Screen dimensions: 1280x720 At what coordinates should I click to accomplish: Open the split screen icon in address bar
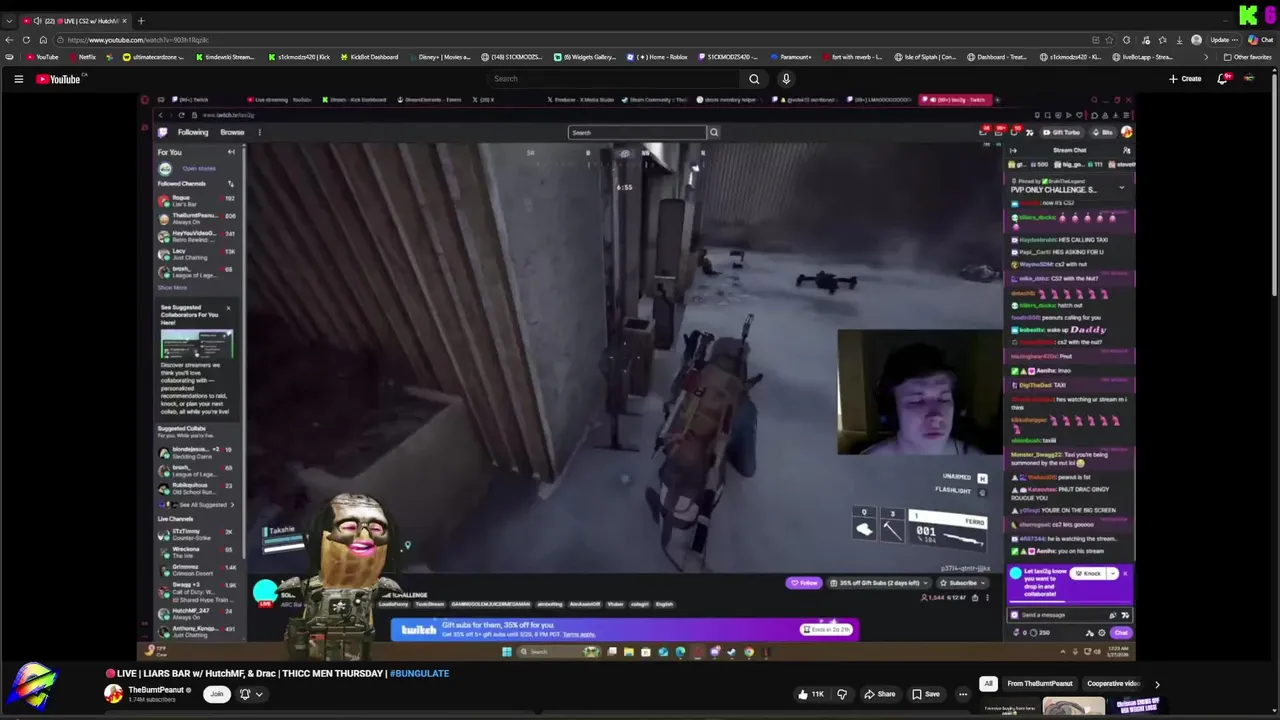click(x=1096, y=40)
